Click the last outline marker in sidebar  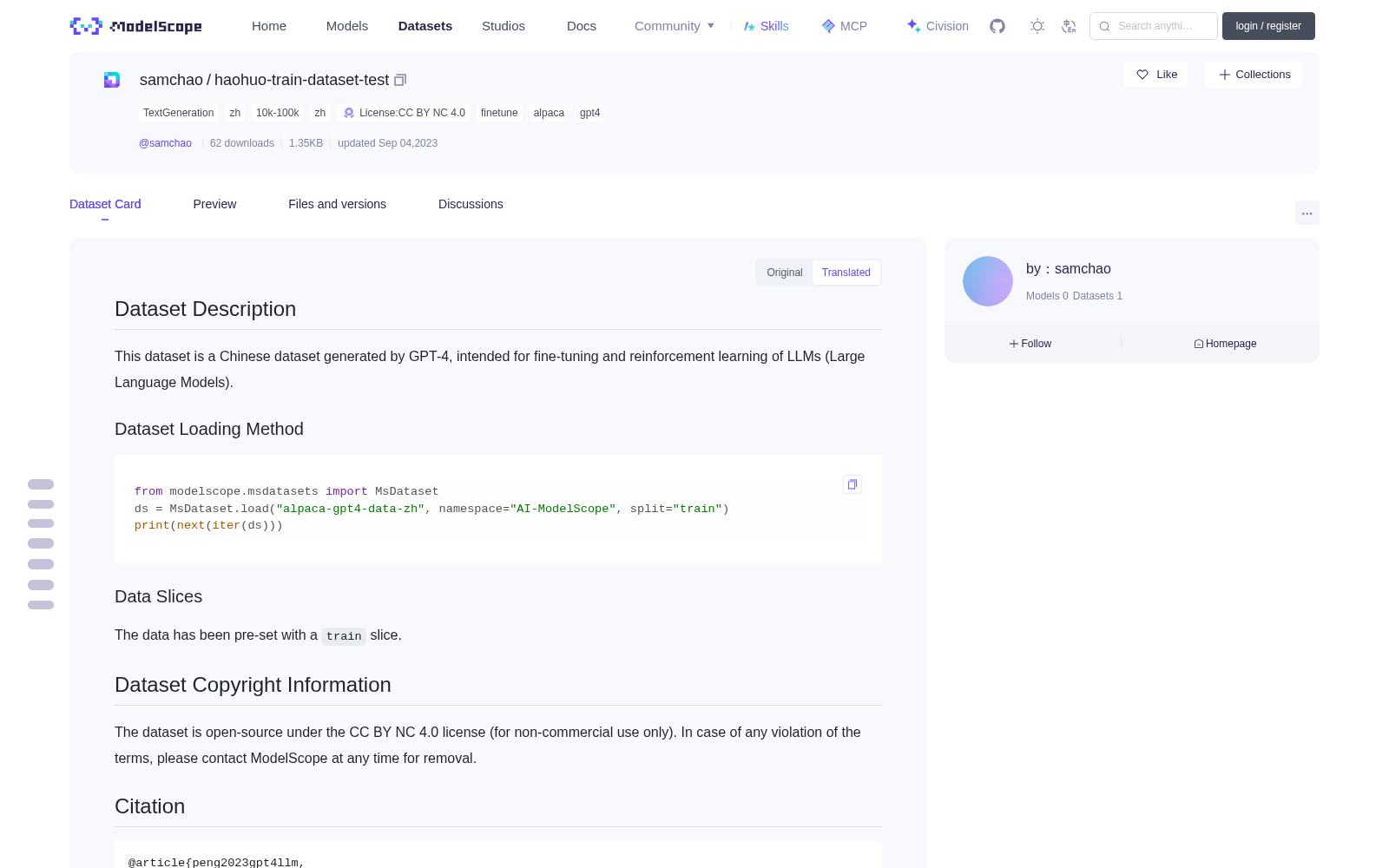41,605
